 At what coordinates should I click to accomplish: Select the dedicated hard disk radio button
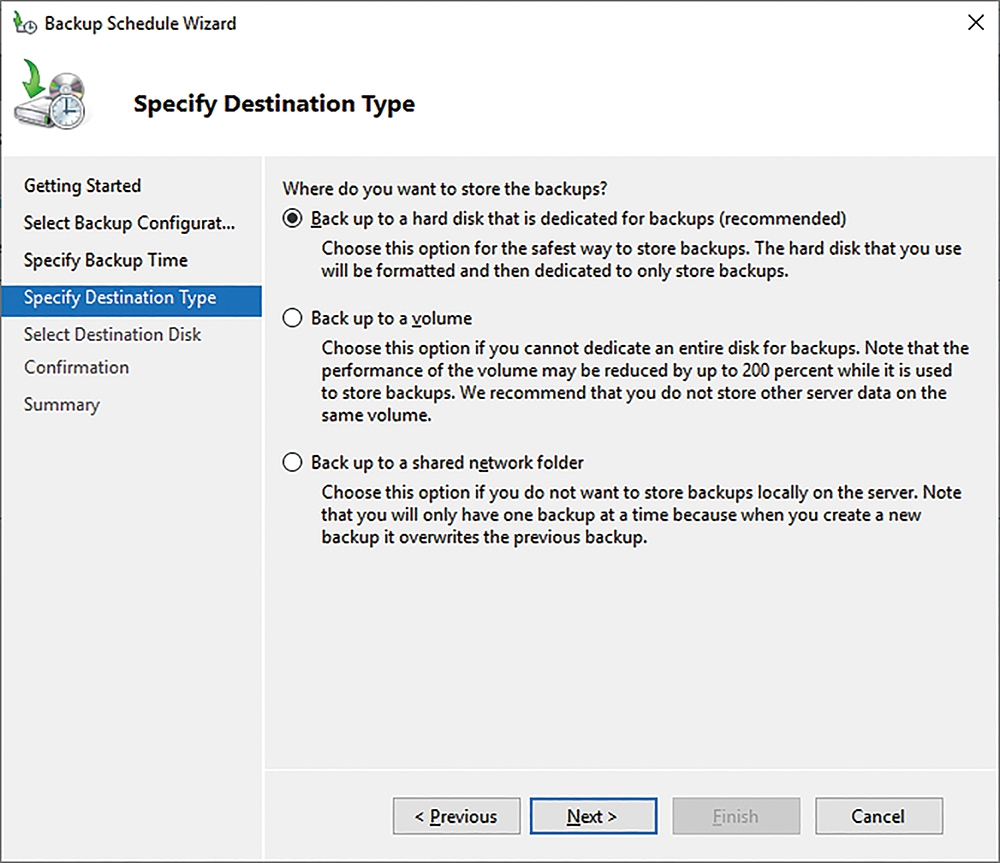[292, 219]
